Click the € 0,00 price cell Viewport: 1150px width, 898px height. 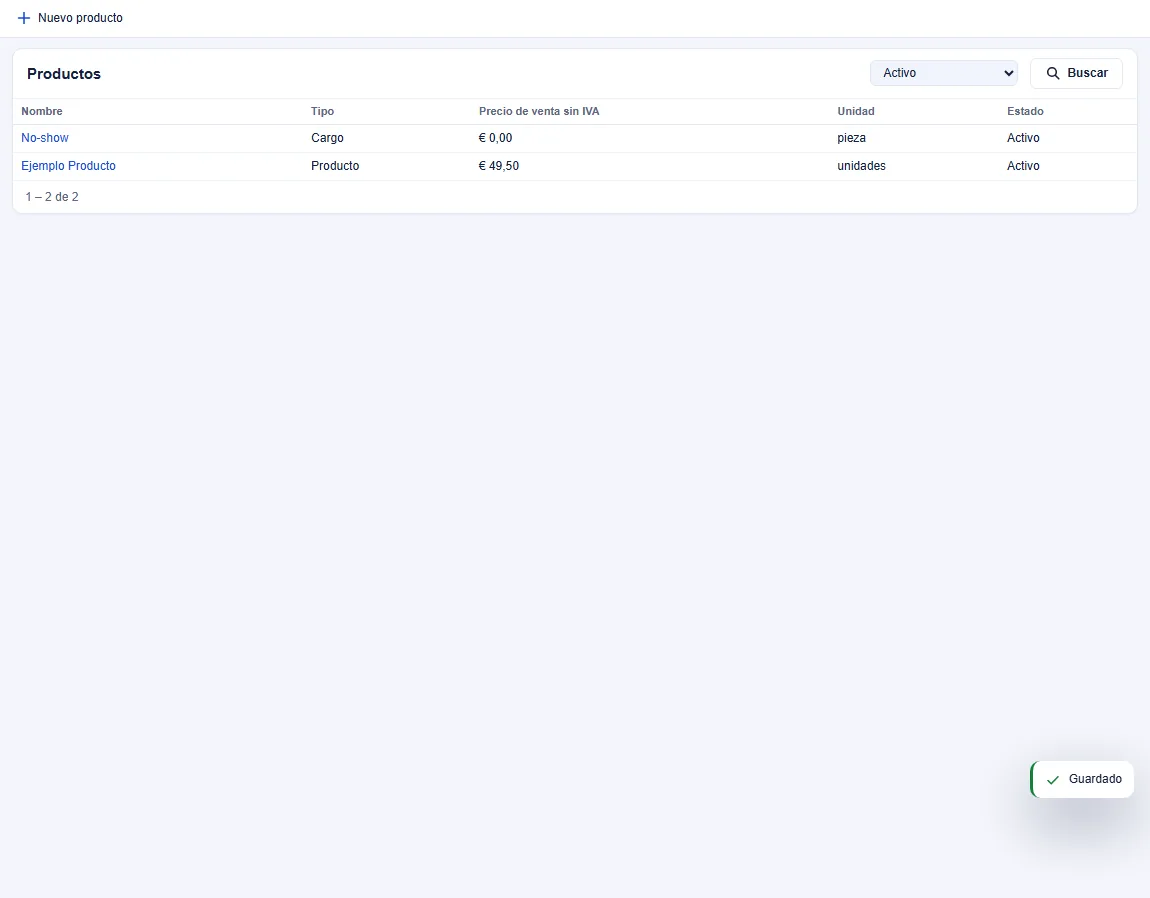point(496,138)
